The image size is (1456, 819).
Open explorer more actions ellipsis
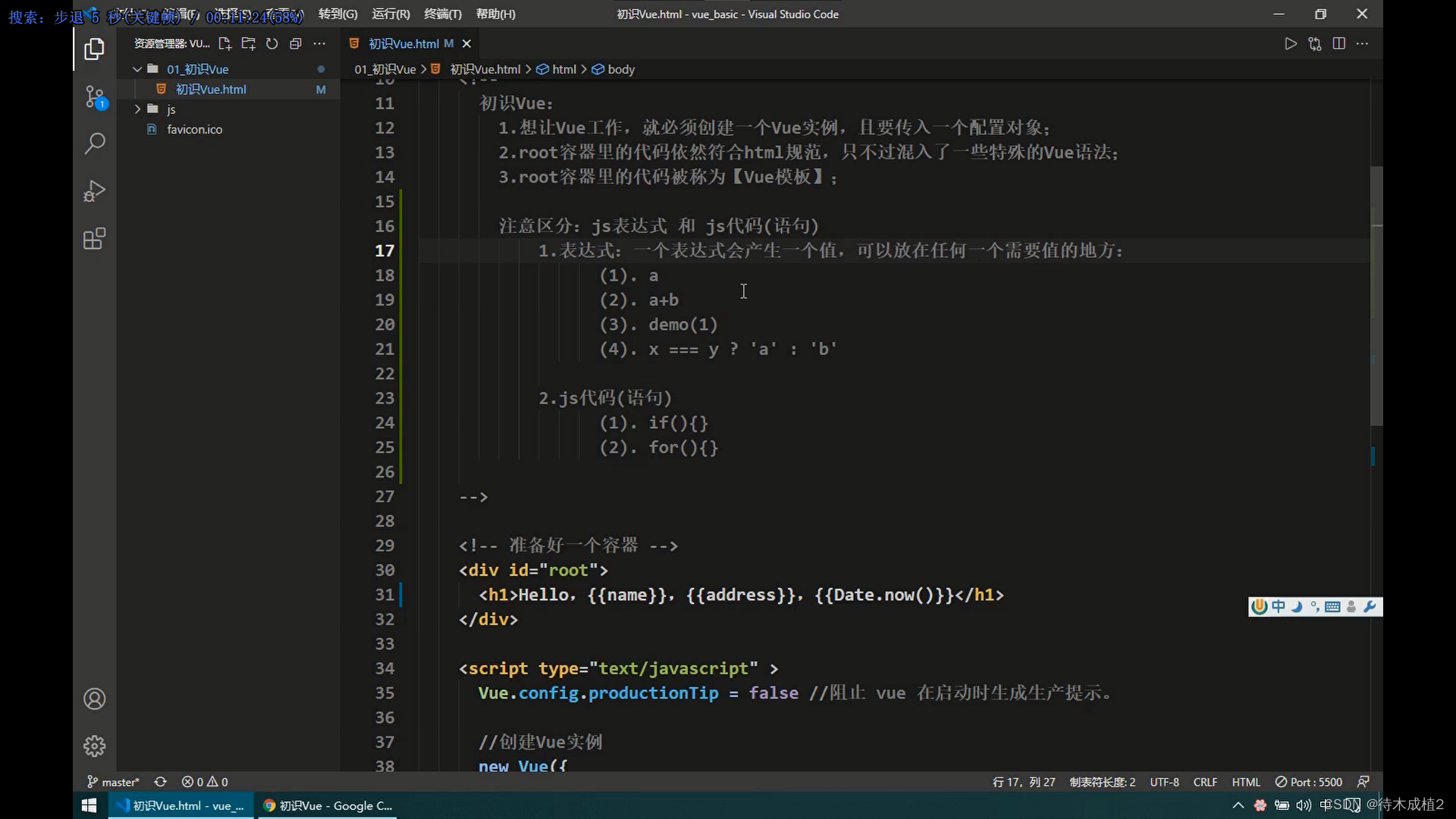[319, 44]
